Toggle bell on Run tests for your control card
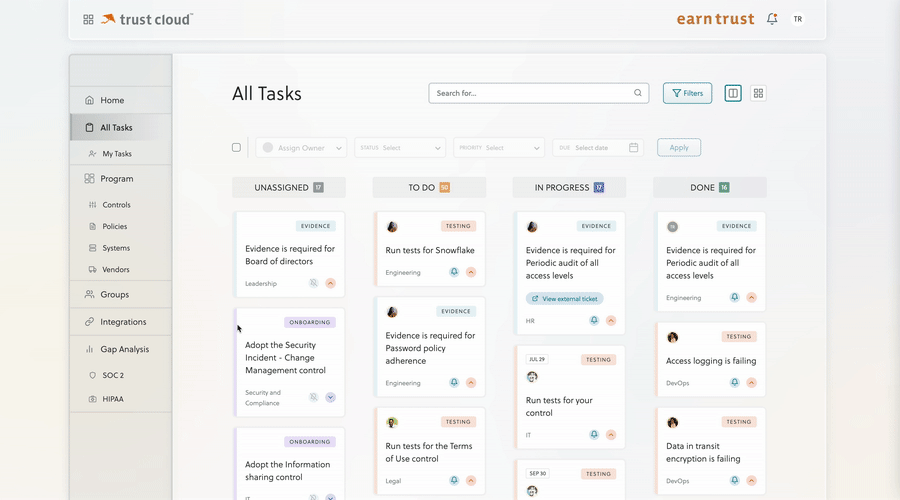900x500 pixels. tap(594, 435)
